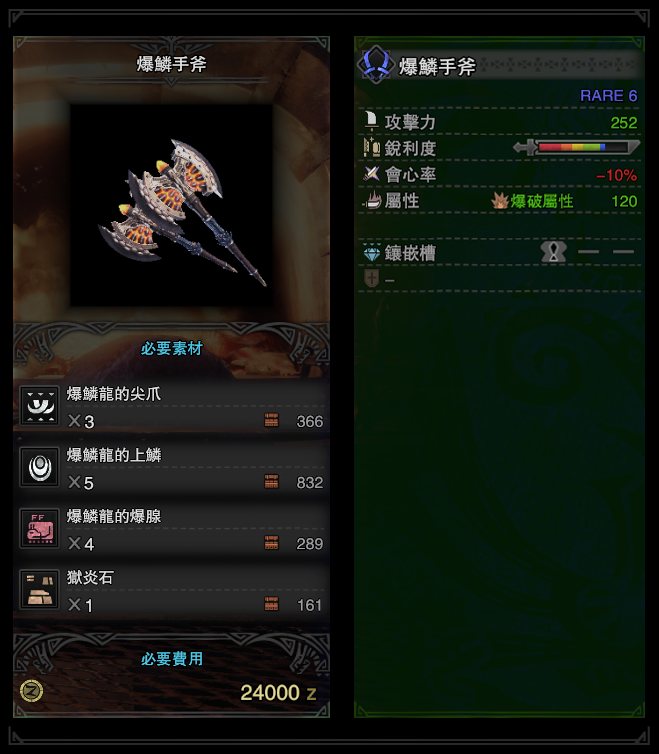Screen dimensions: 659x754
Task: Click the storage box icon beside 832
Action: [x=271, y=481]
